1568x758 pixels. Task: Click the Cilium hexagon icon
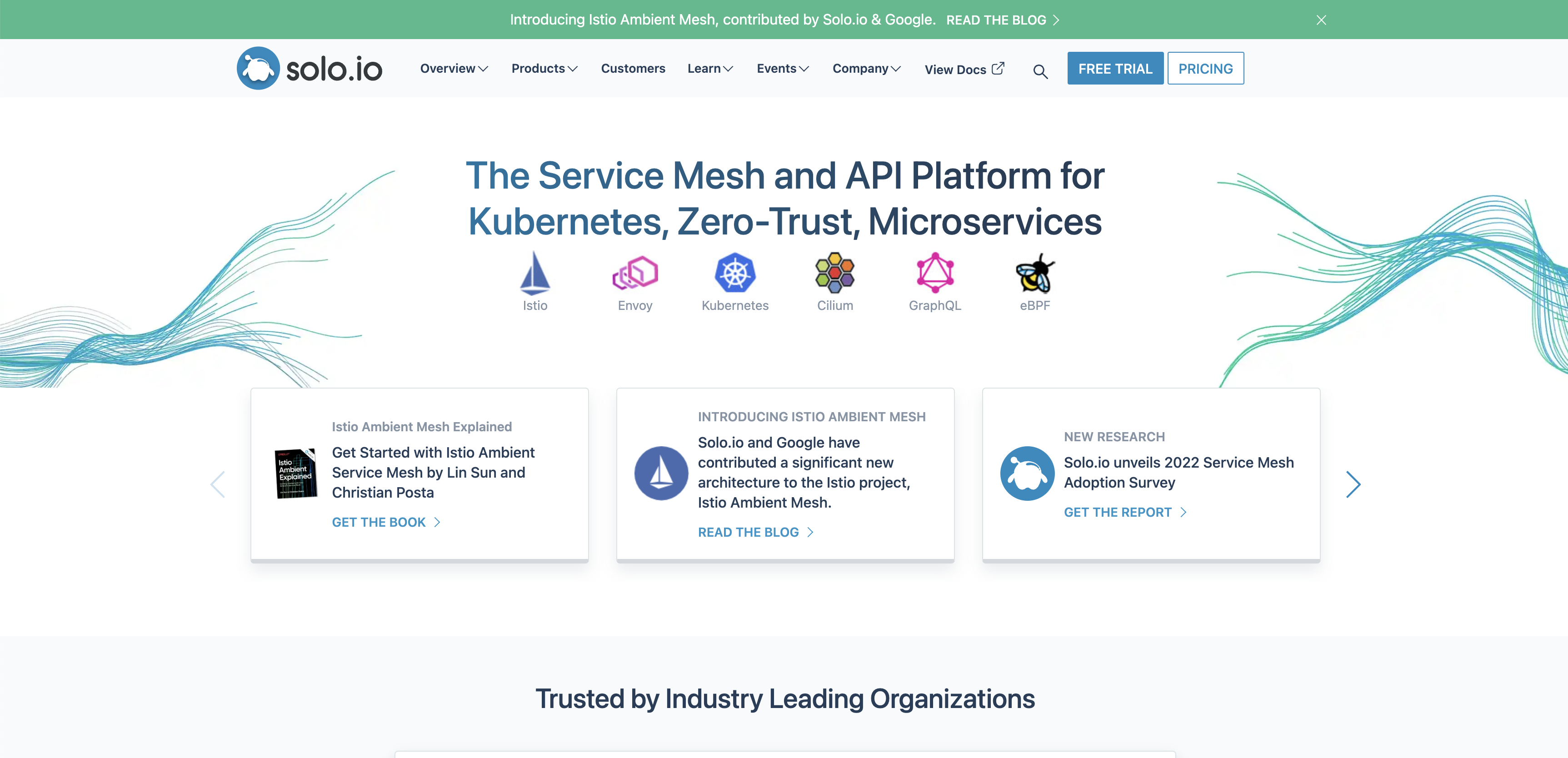click(834, 273)
